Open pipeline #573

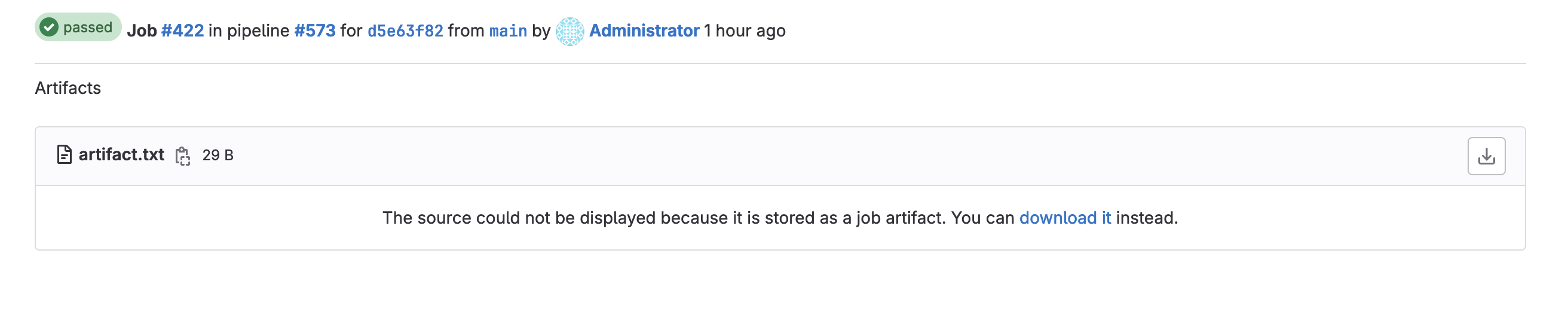pyautogui.click(x=315, y=31)
